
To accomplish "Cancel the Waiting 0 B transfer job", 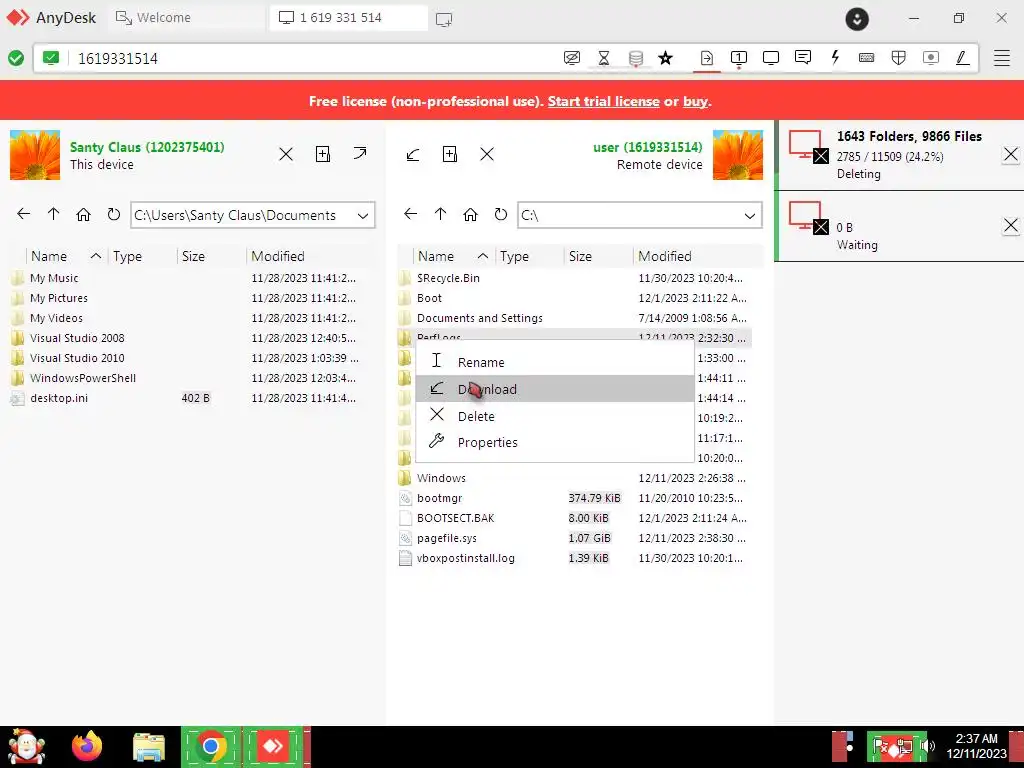I will [1010, 226].
